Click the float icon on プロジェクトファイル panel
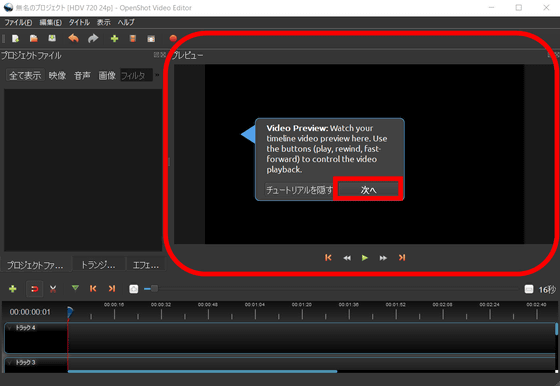The height and width of the screenshot is (386, 560). click(156, 55)
